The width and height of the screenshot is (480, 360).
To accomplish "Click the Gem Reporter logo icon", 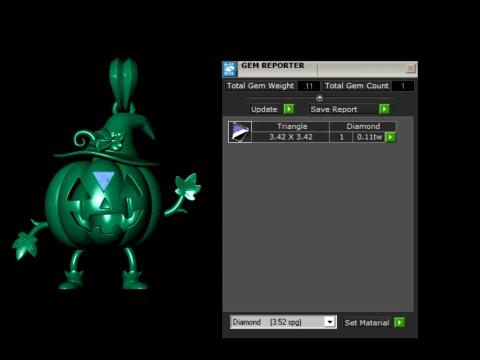I will [x=230, y=69].
